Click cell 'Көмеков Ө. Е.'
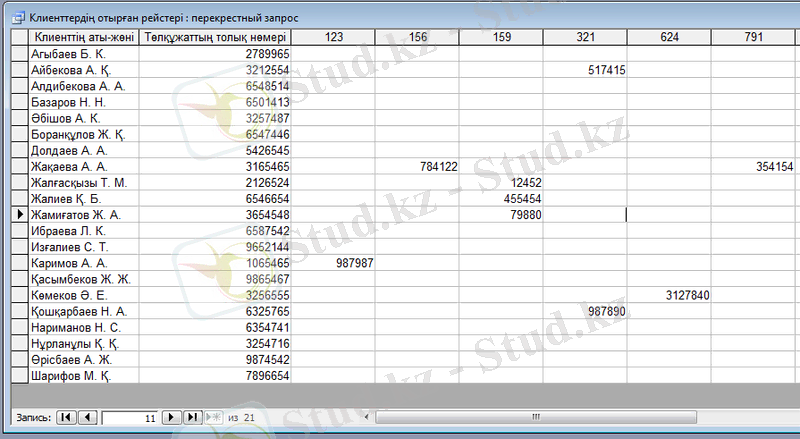 click(84, 295)
